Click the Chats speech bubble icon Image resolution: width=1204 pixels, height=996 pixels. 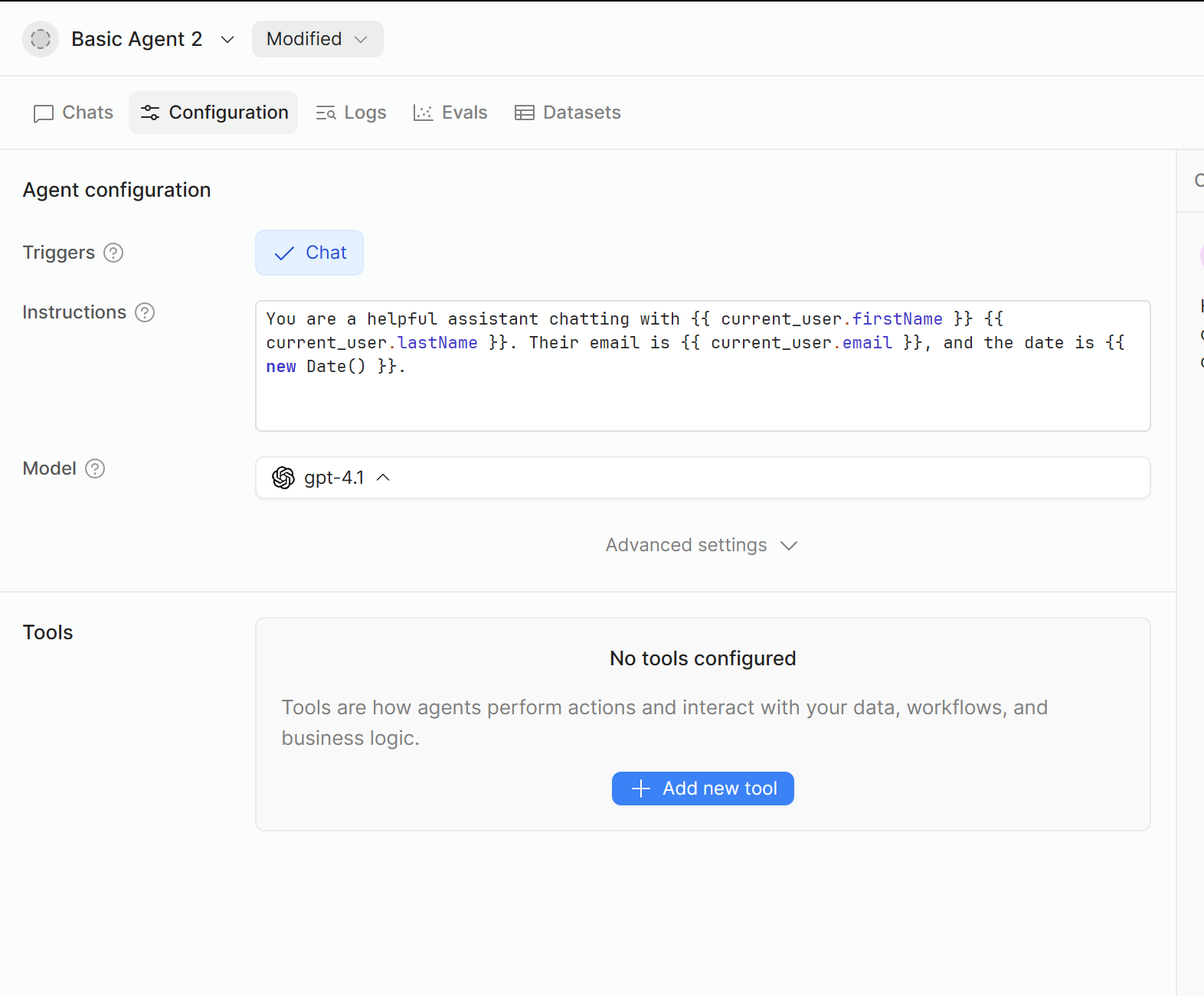[x=44, y=113]
